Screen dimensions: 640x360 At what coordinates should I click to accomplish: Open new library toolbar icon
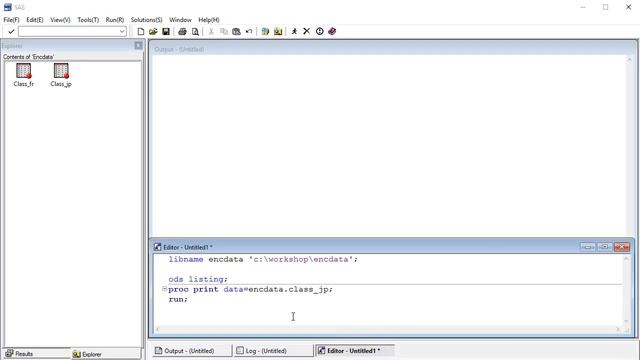point(265,31)
